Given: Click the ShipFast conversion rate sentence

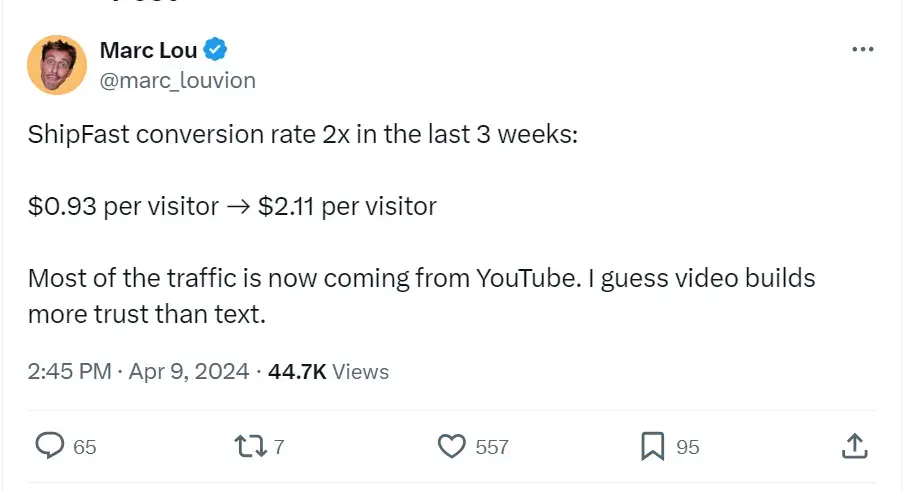Looking at the screenshot, I should tap(303, 136).
